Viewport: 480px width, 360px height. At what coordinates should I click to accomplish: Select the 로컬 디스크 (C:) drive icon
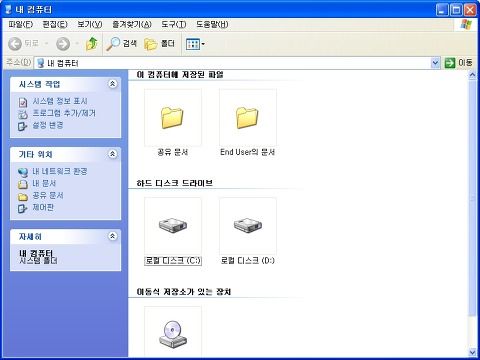[173, 225]
